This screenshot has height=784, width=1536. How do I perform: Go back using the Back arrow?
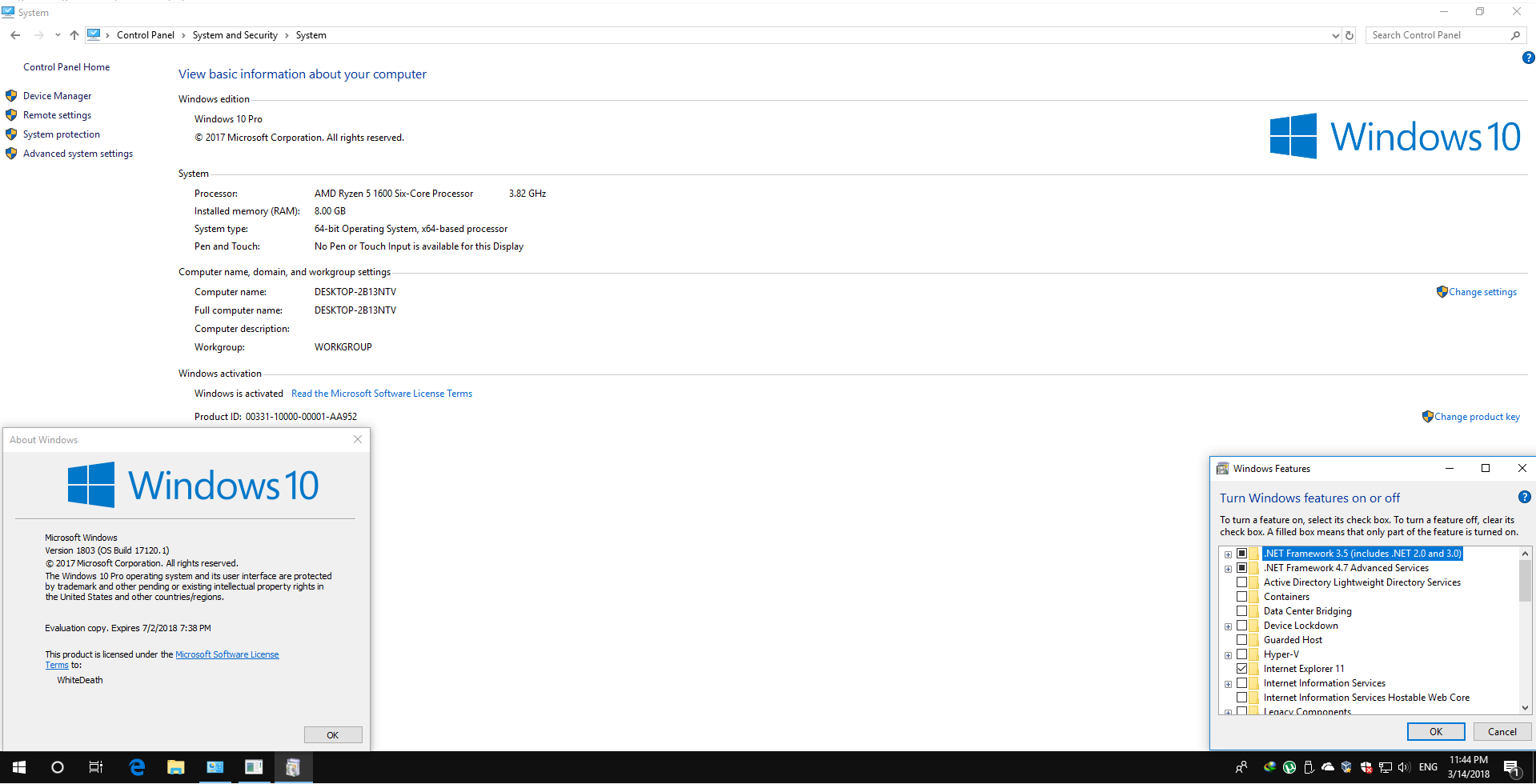15,35
